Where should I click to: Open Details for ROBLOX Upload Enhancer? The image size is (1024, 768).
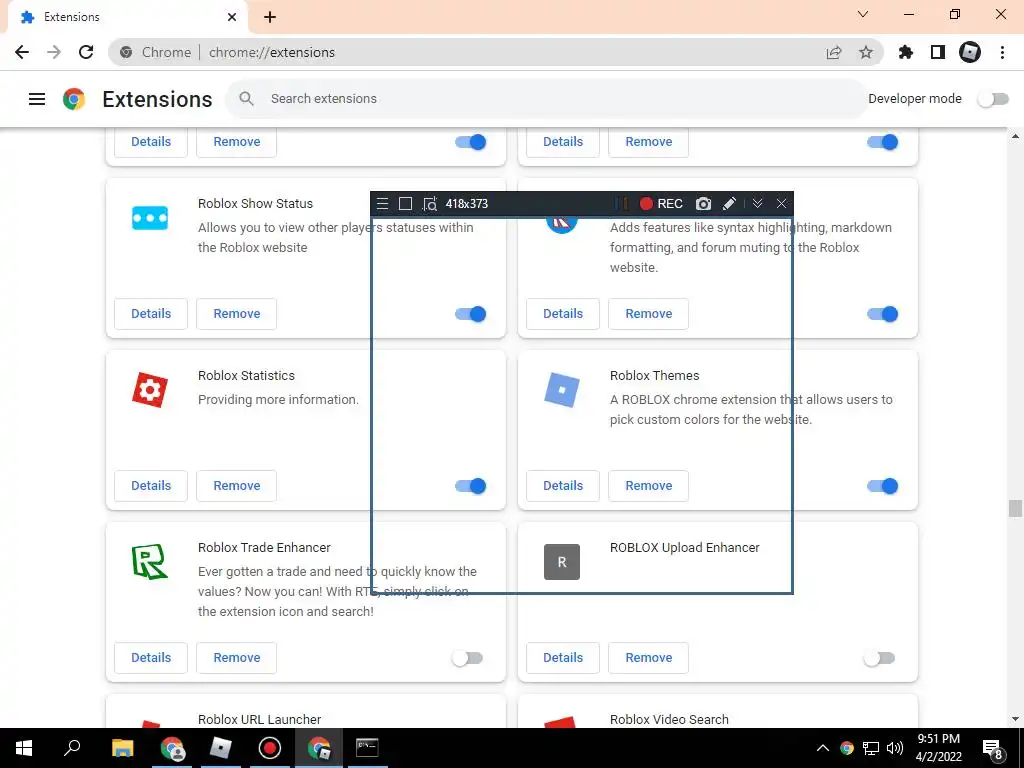click(563, 658)
